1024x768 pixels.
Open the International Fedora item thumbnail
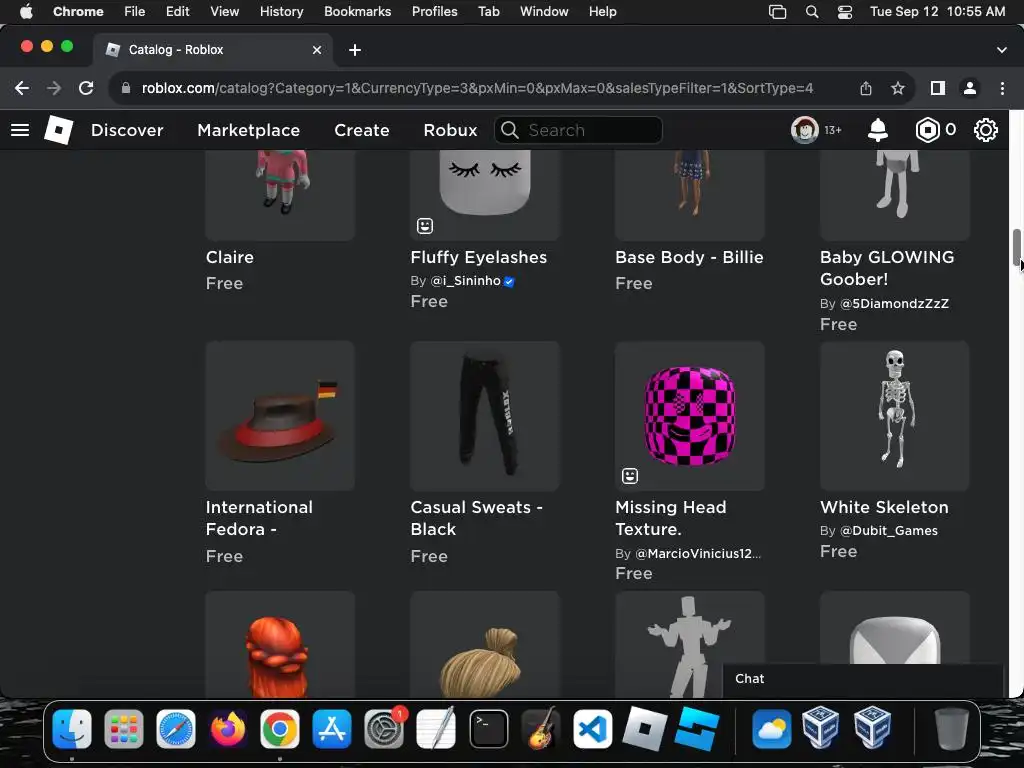click(x=280, y=415)
